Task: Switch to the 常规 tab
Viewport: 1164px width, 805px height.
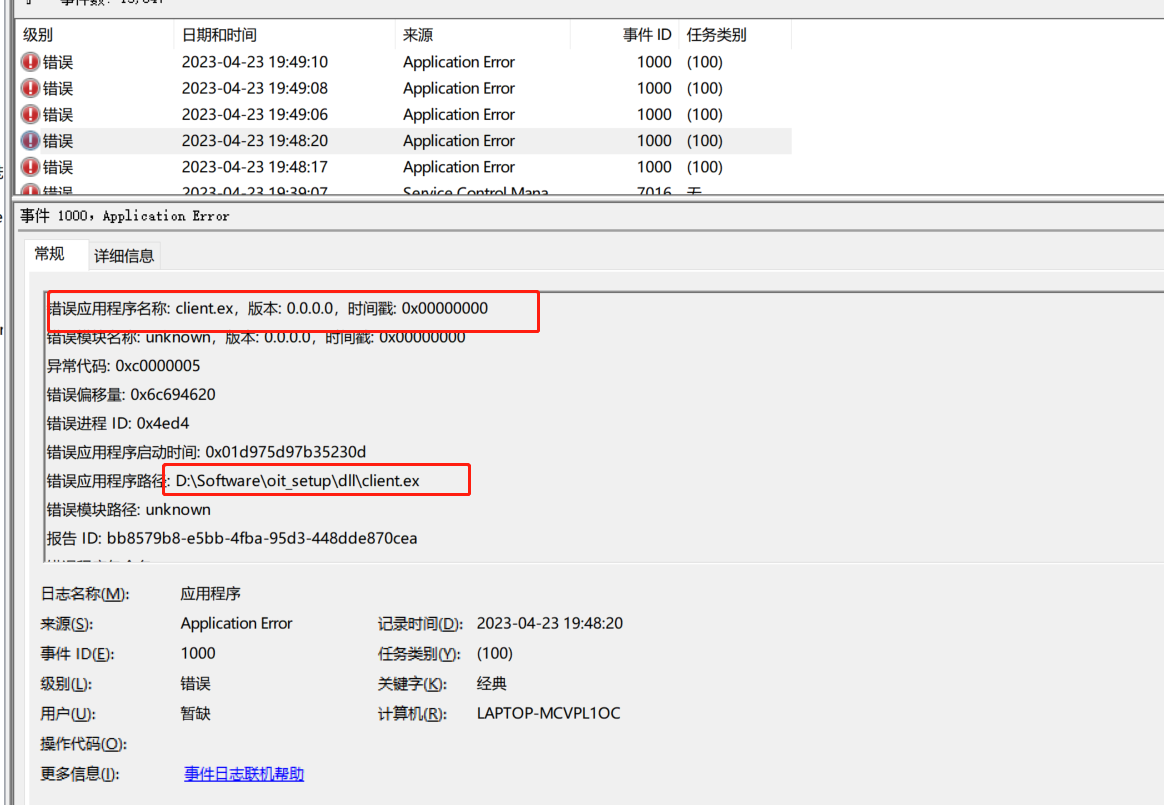Action: coord(50,254)
